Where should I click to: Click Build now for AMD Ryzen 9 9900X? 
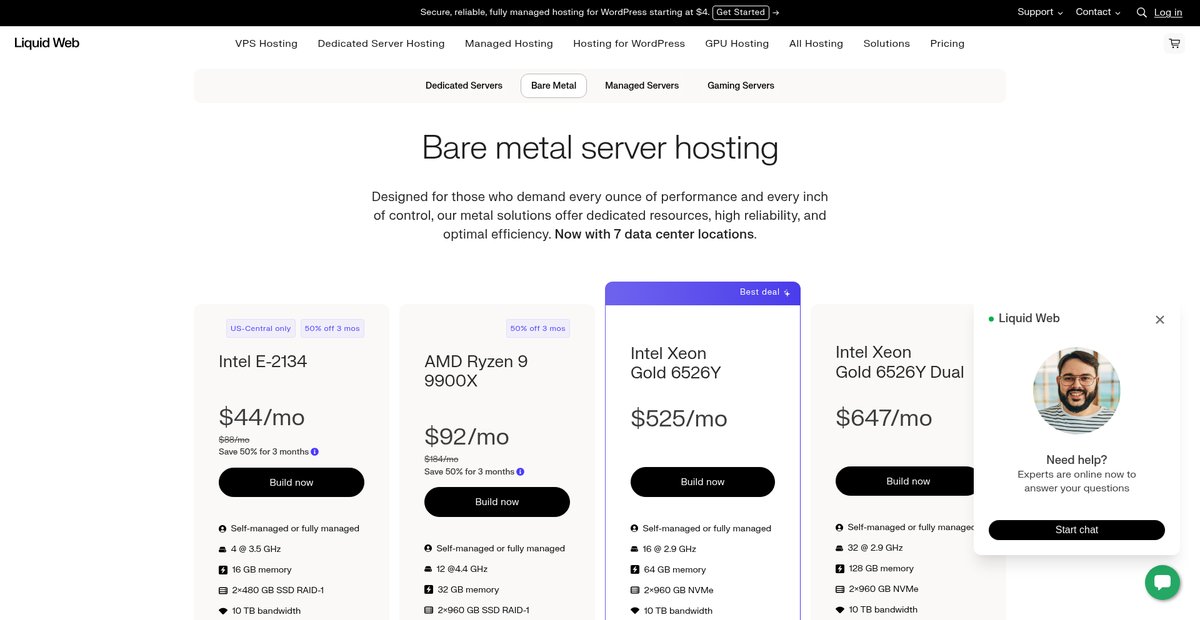497,502
